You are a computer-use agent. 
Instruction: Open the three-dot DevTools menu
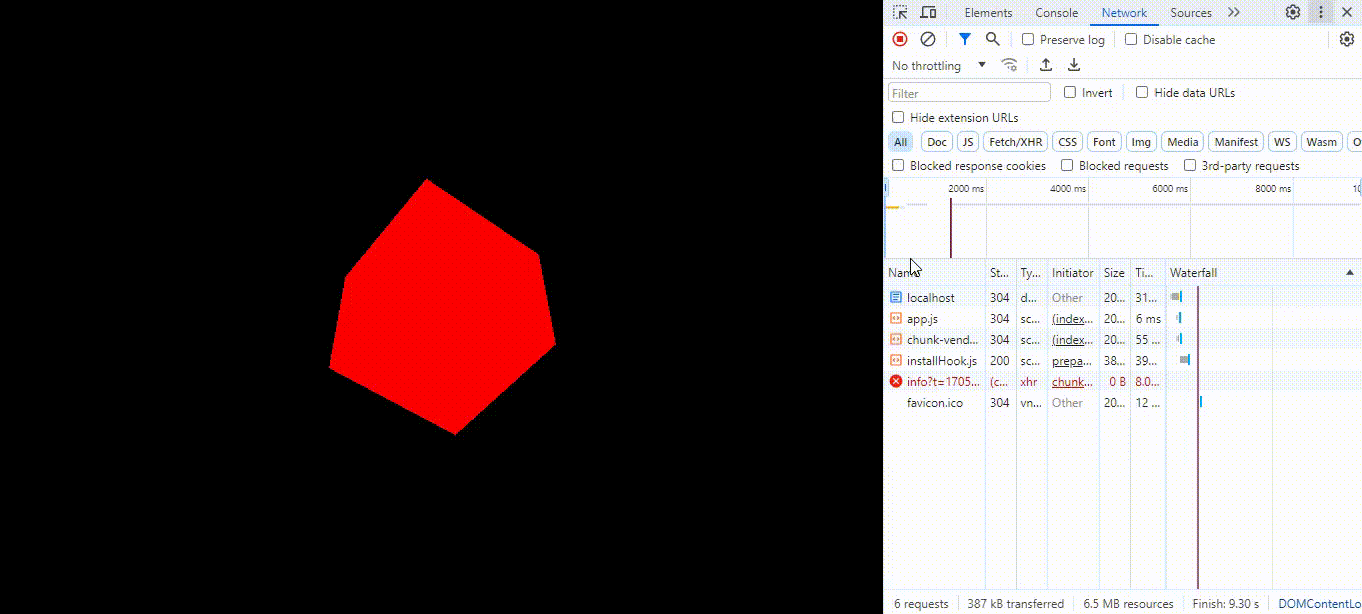coord(1320,12)
